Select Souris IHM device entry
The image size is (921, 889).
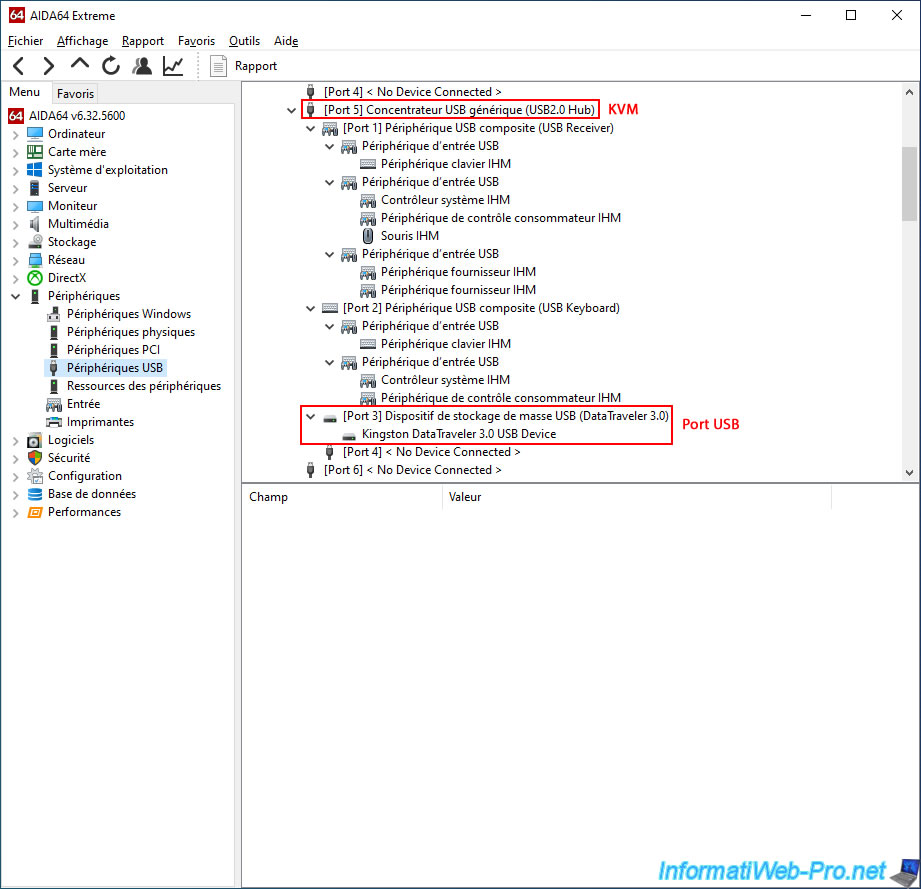[409, 236]
